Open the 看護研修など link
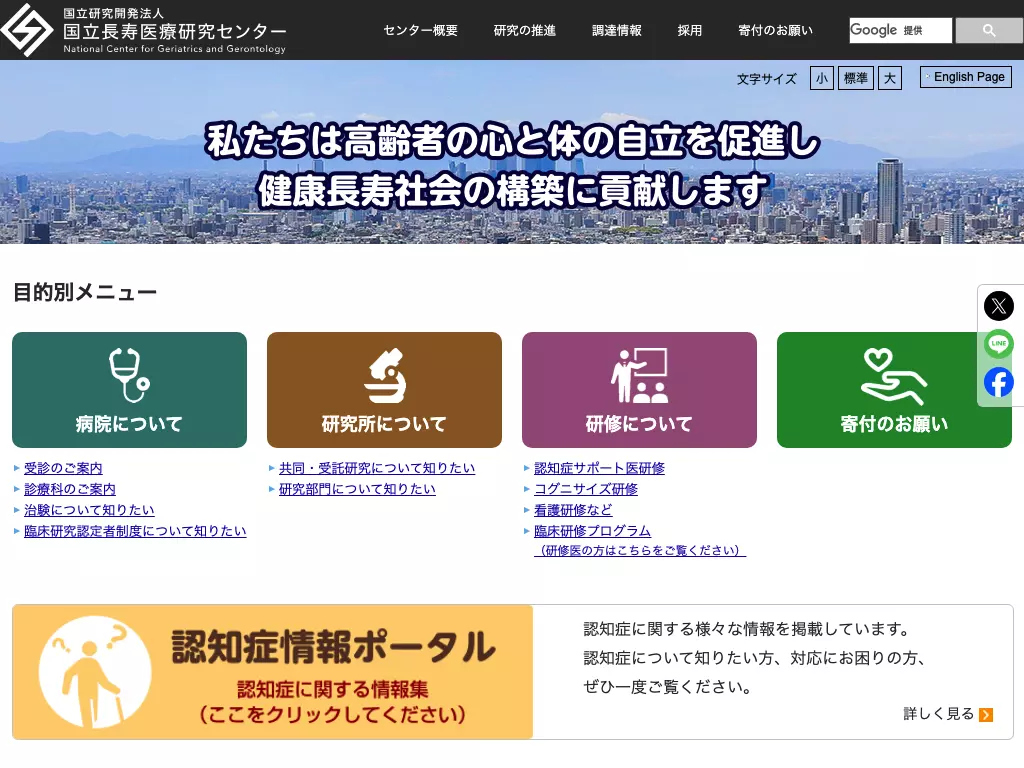1024x768 pixels. click(573, 510)
